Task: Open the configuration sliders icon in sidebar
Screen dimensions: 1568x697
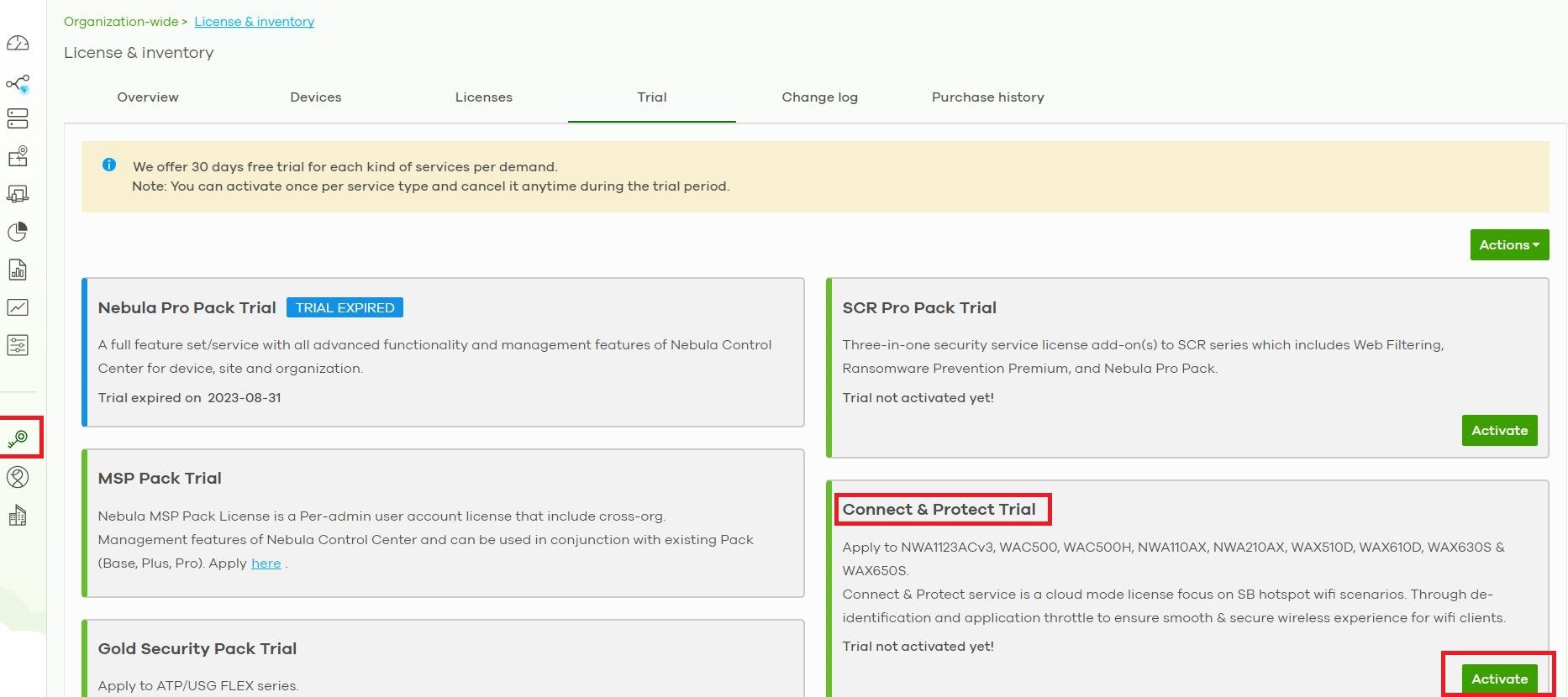Action: pos(18,345)
